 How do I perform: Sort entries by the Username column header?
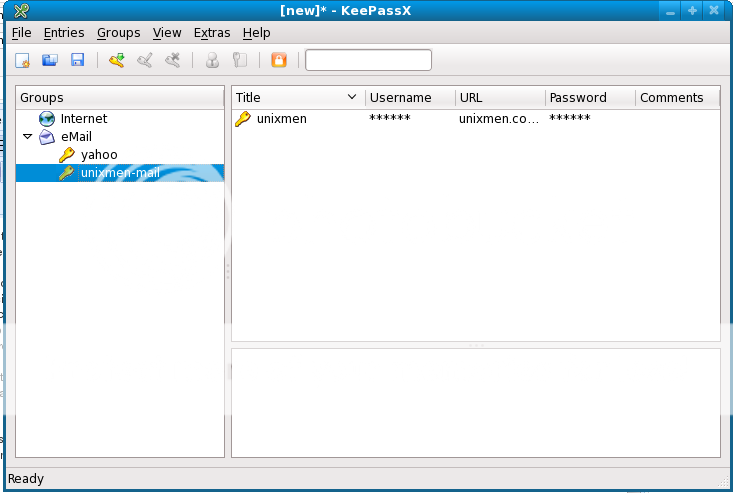click(x=410, y=98)
